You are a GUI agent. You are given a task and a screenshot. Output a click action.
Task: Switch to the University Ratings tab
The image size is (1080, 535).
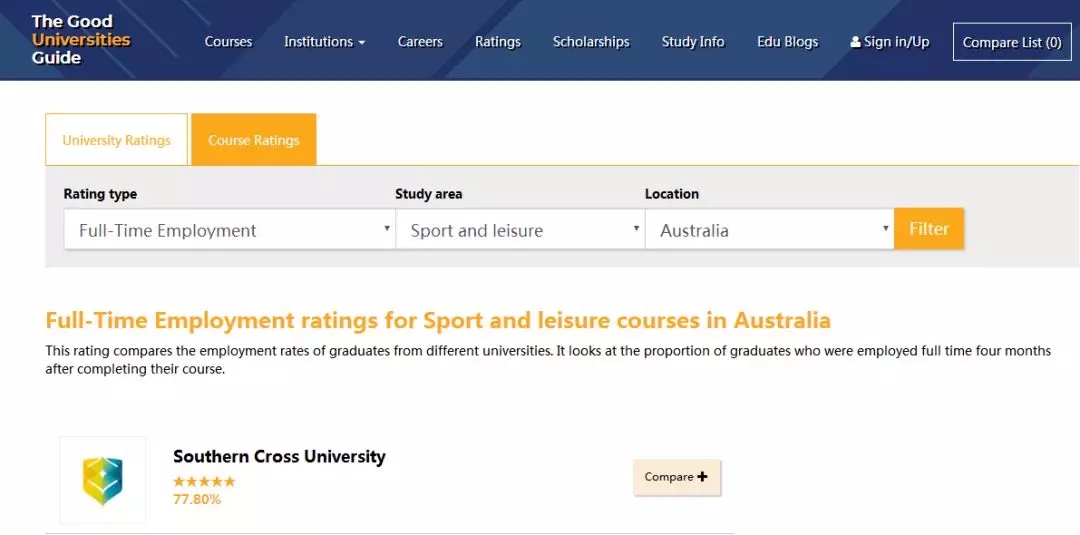(x=116, y=140)
